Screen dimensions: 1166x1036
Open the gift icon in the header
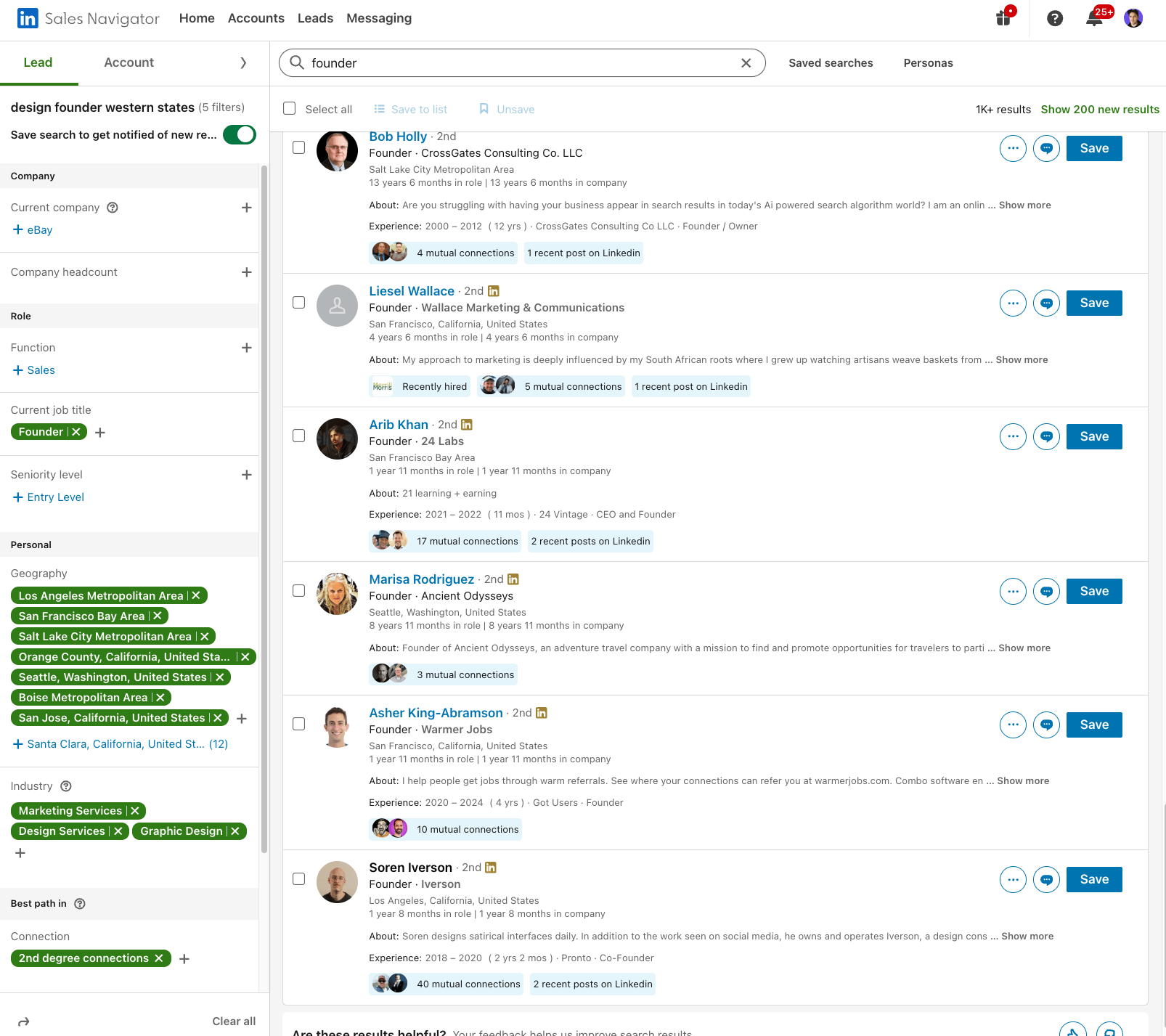point(1005,17)
